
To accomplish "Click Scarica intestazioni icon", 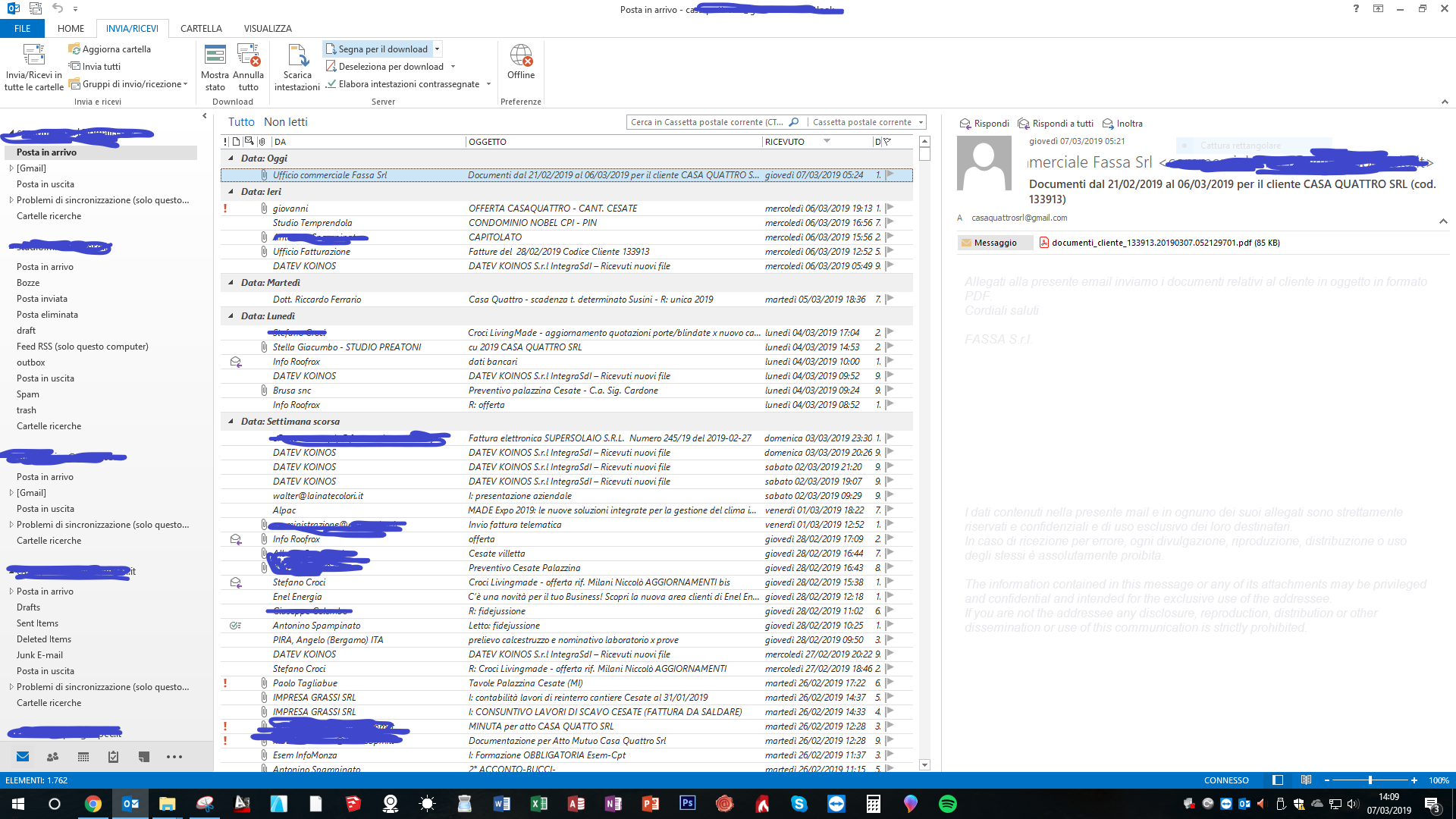I will point(297,55).
